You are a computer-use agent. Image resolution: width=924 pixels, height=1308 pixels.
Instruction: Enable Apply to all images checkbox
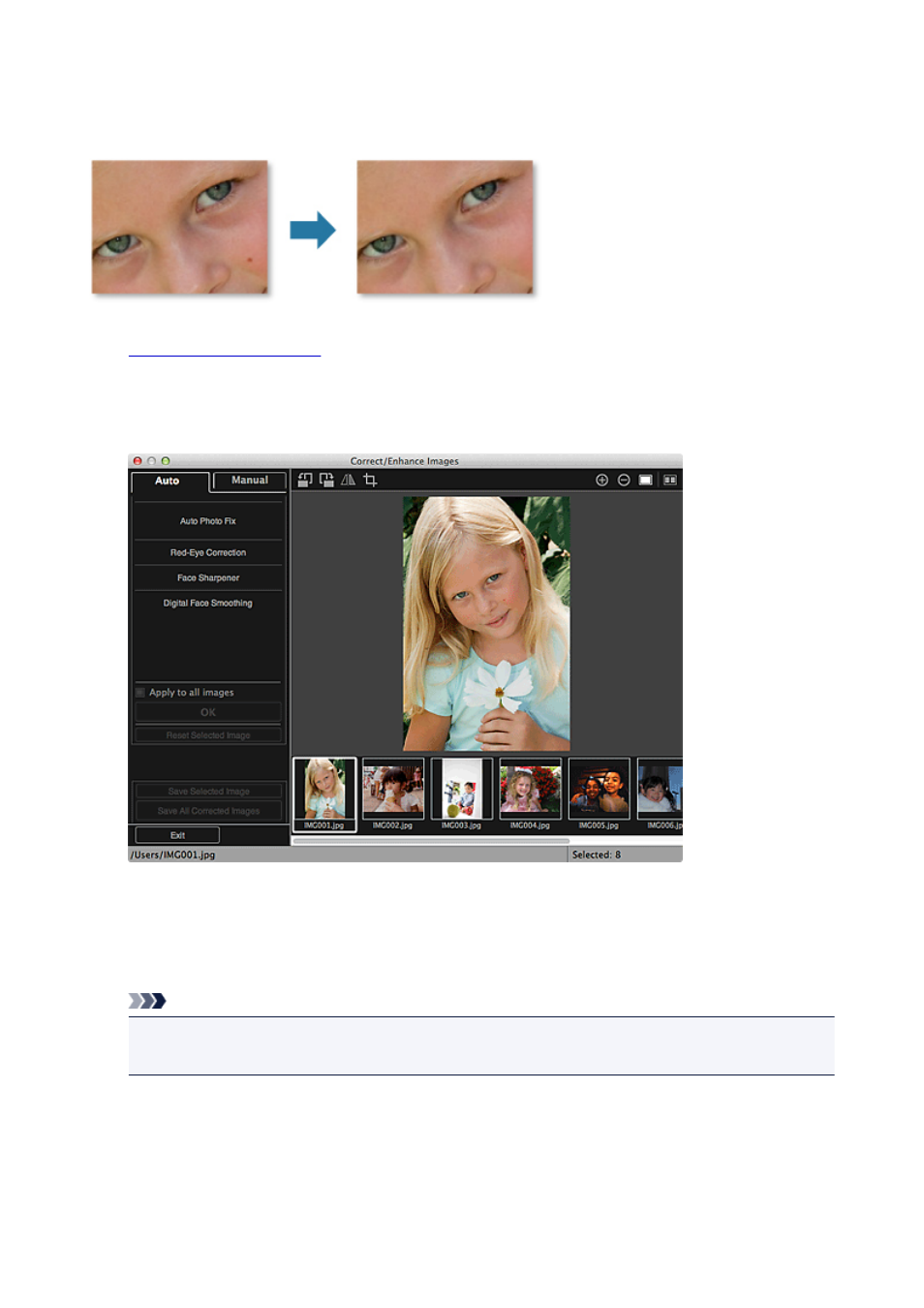[140, 693]
